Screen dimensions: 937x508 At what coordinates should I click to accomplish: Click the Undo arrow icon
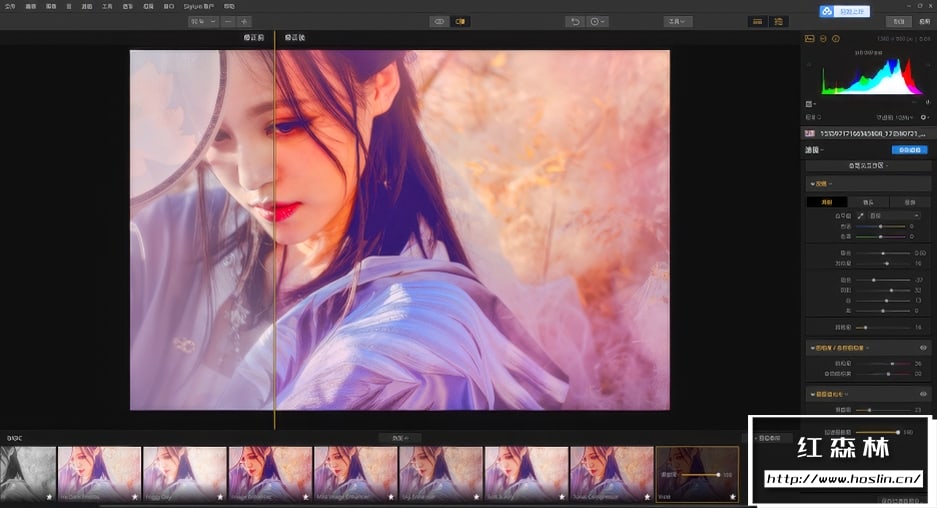pos(575,22)
